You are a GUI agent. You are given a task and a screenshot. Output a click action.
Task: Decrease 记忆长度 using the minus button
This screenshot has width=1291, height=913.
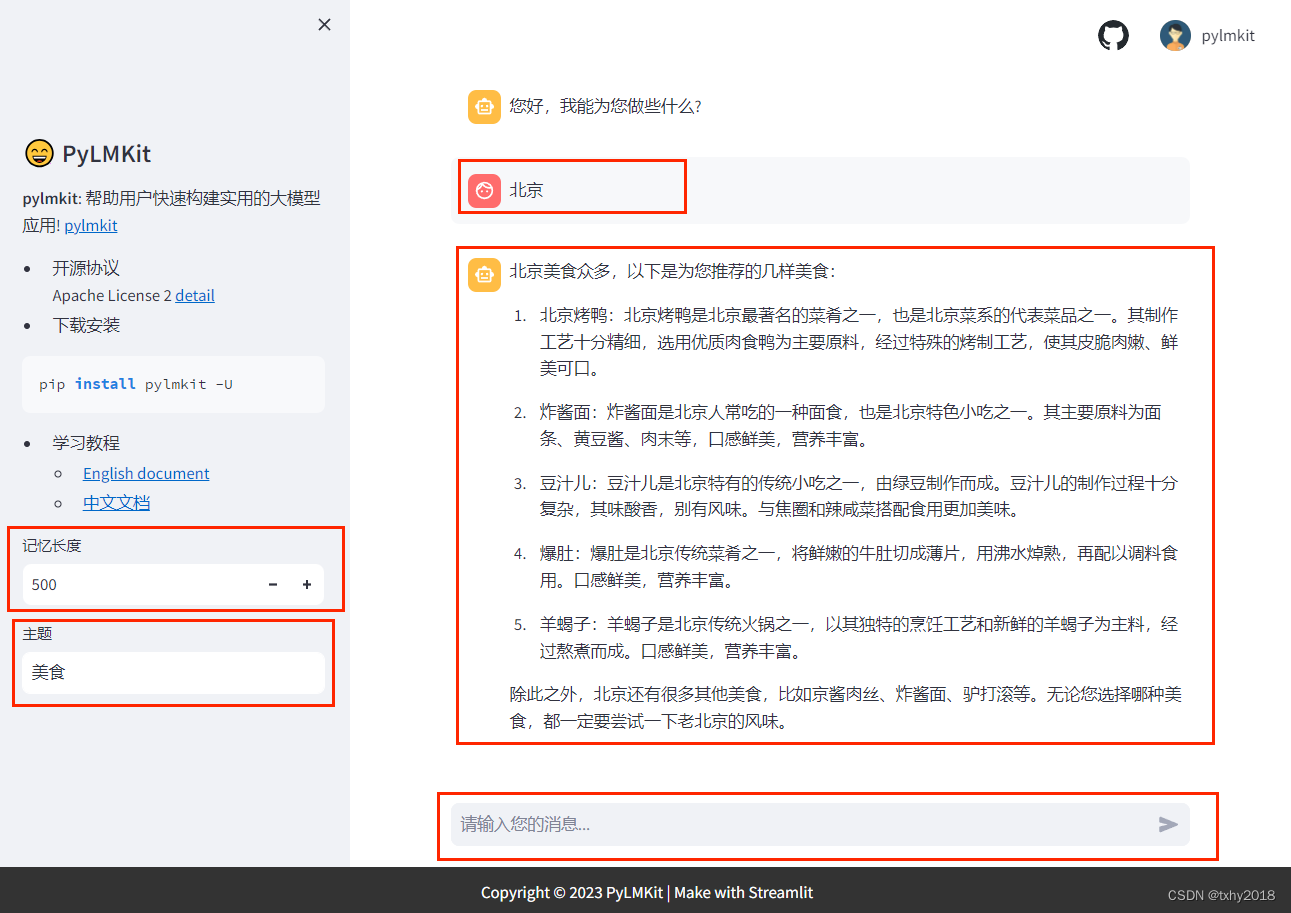[x=272, y=584]
